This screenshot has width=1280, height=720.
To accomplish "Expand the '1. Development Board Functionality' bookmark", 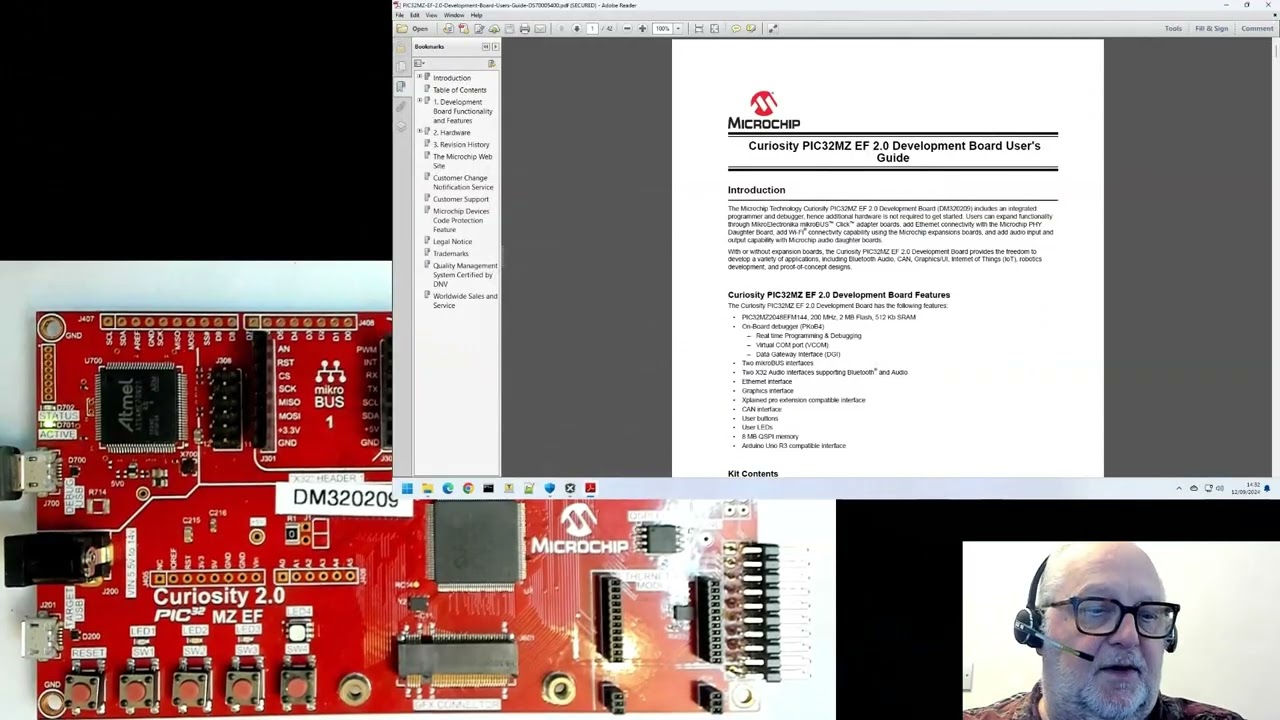I will coord(419,101).
